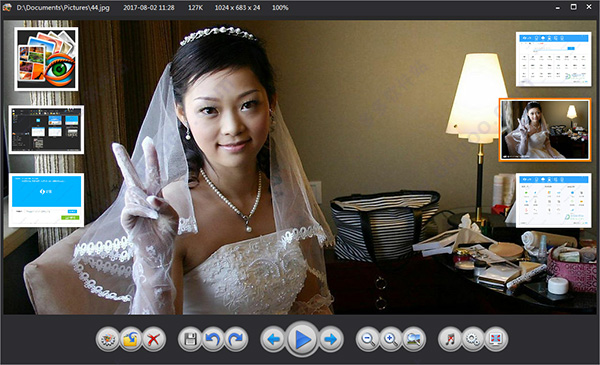
Task: Save the image with the floppy disk icon
Action: click(190, 339)
